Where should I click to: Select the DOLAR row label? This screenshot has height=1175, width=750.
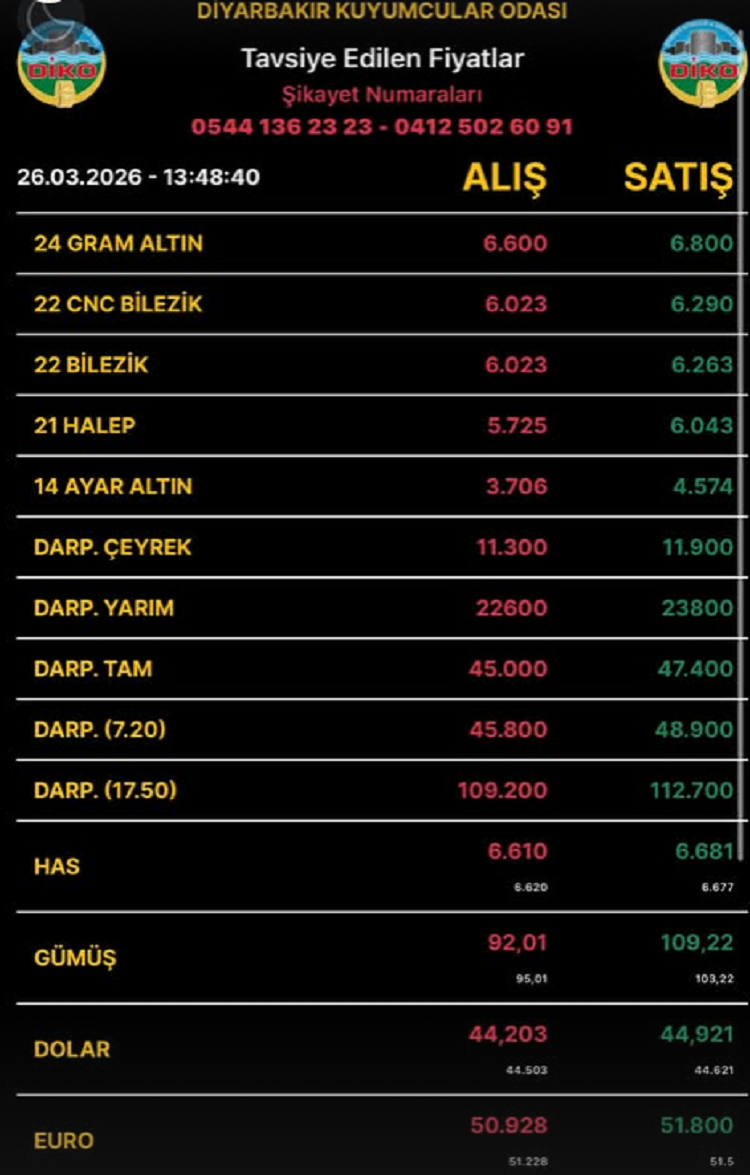[72, 1049]
